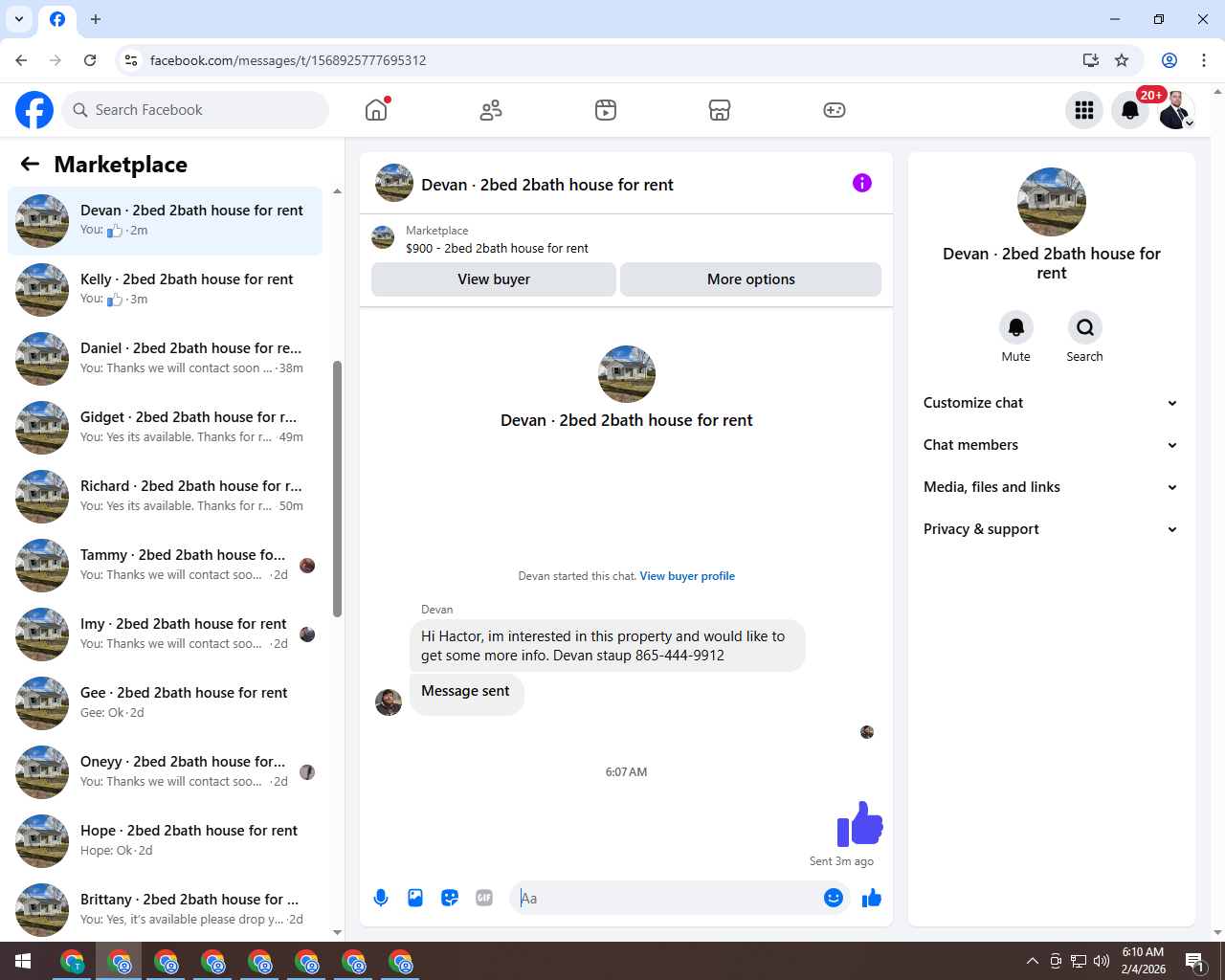Open the Windows Start button

[23, 961]
